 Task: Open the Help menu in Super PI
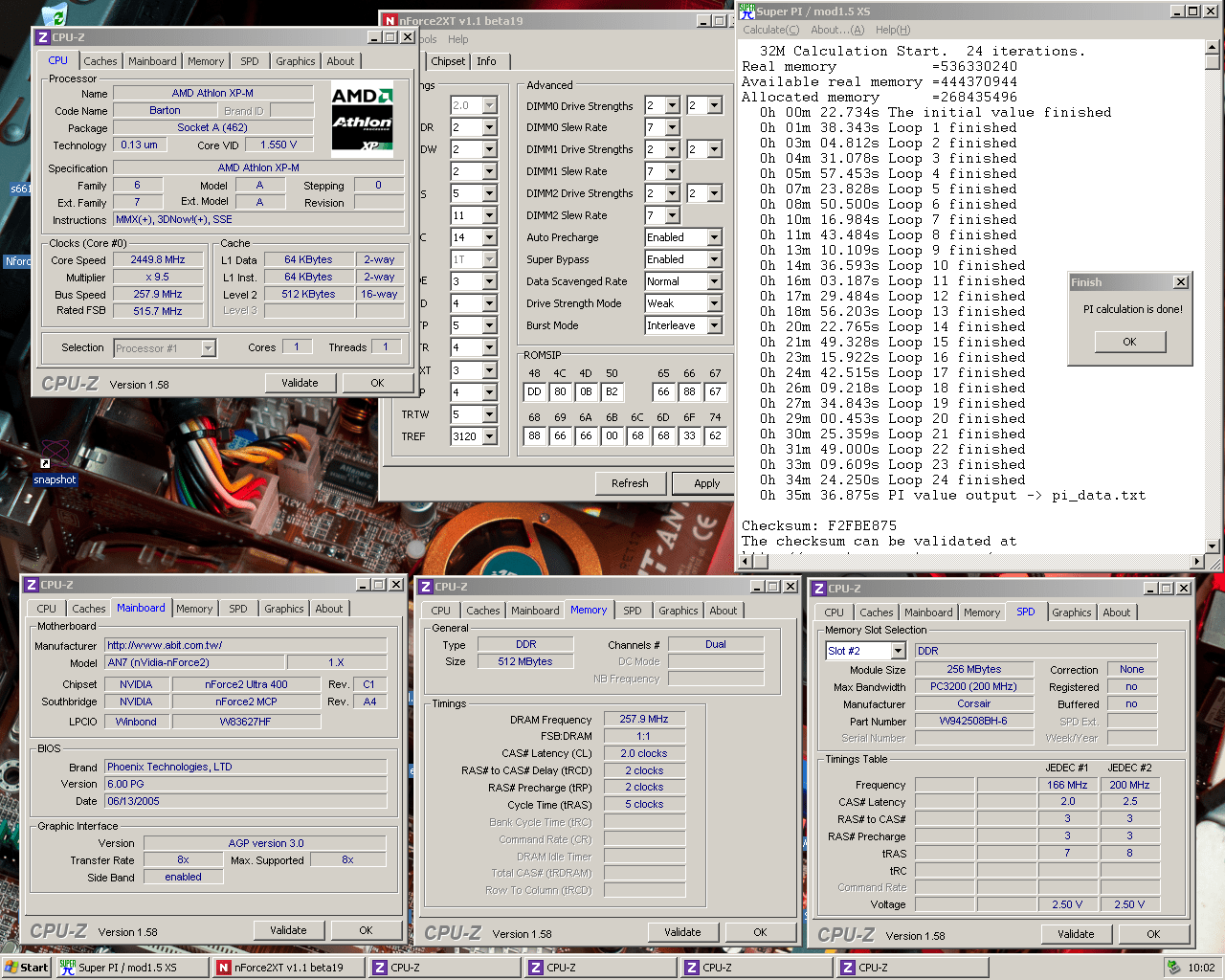click(x=893, y=30)
